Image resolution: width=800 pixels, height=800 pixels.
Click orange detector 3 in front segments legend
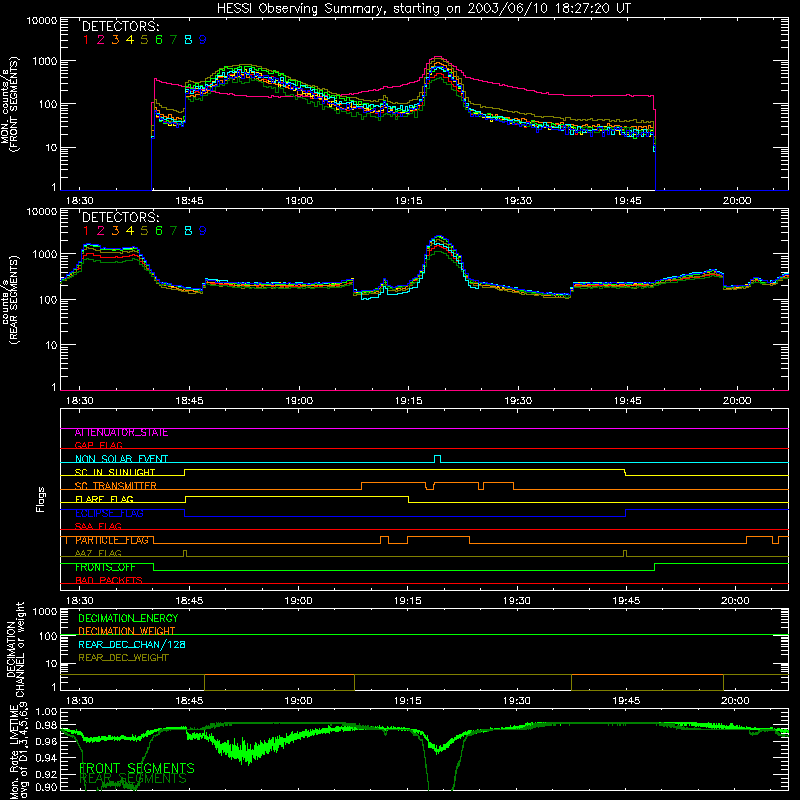point(115,40)
